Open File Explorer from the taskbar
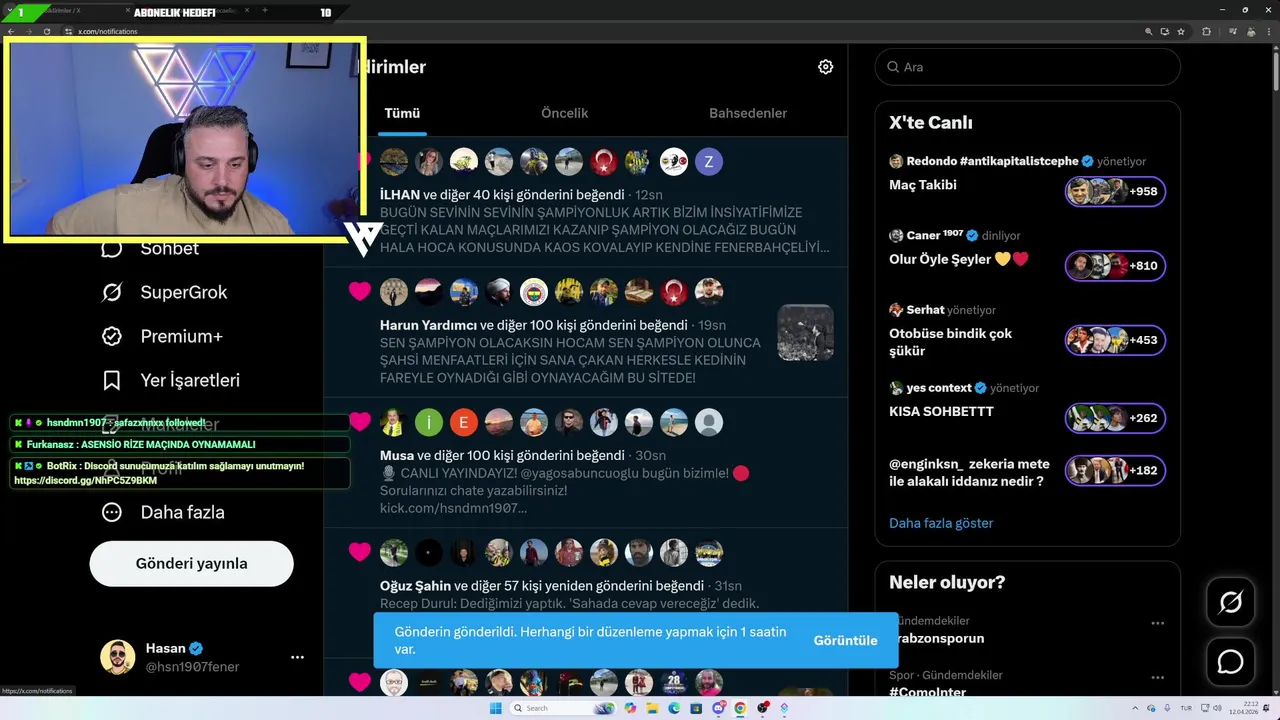Viewport: 1280px width, 720px height. coord(652,708)
